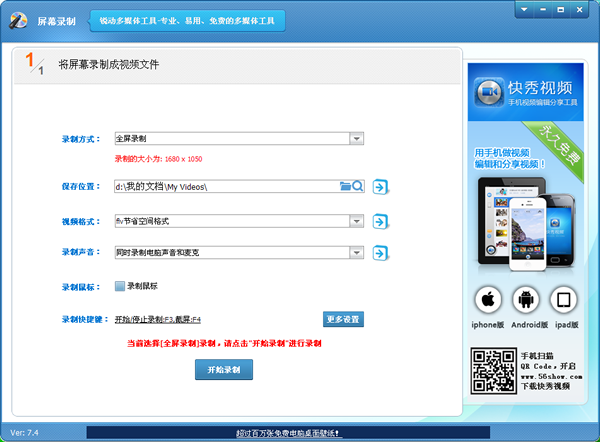Click the magnifier icon in save location field

(x=357, y=186)
